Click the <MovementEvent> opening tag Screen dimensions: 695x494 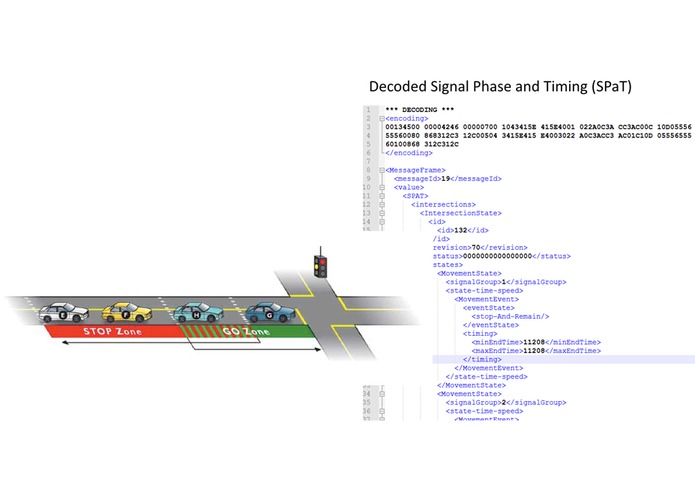[486, 300]
